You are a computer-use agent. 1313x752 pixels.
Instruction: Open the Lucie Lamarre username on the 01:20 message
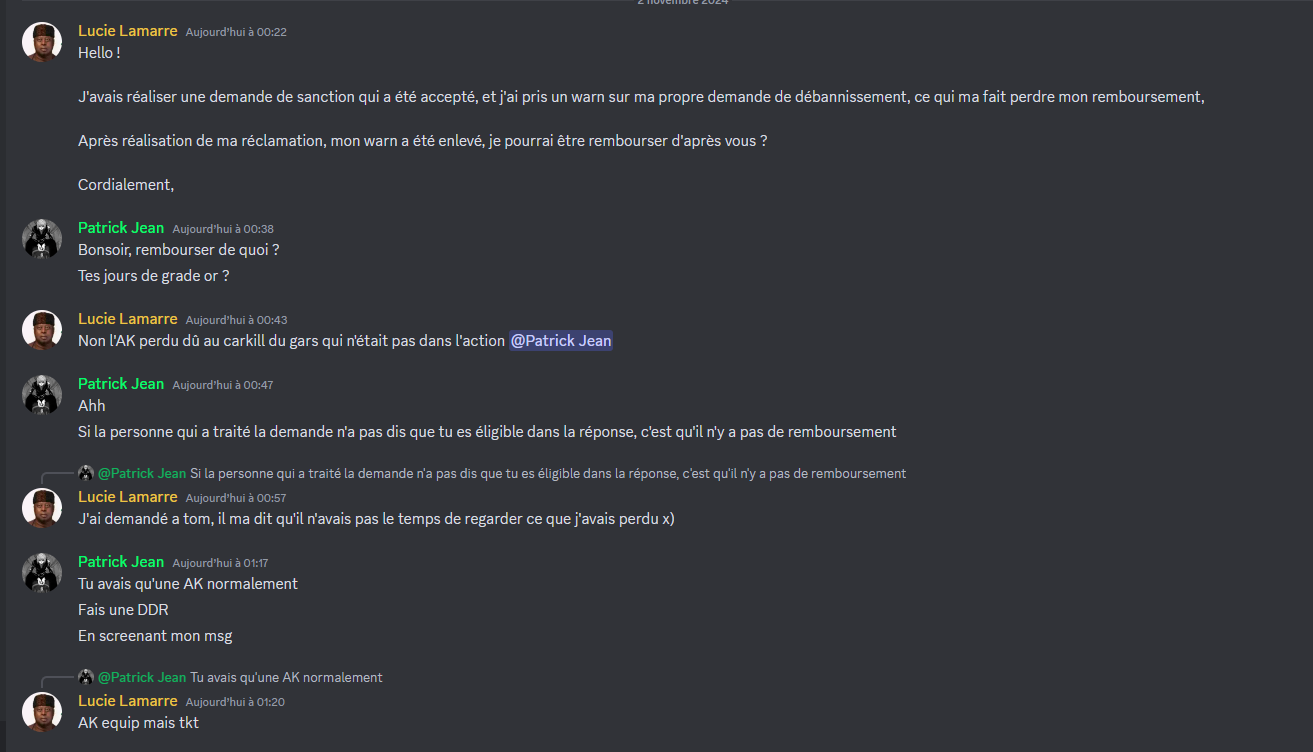coord(127,701)
